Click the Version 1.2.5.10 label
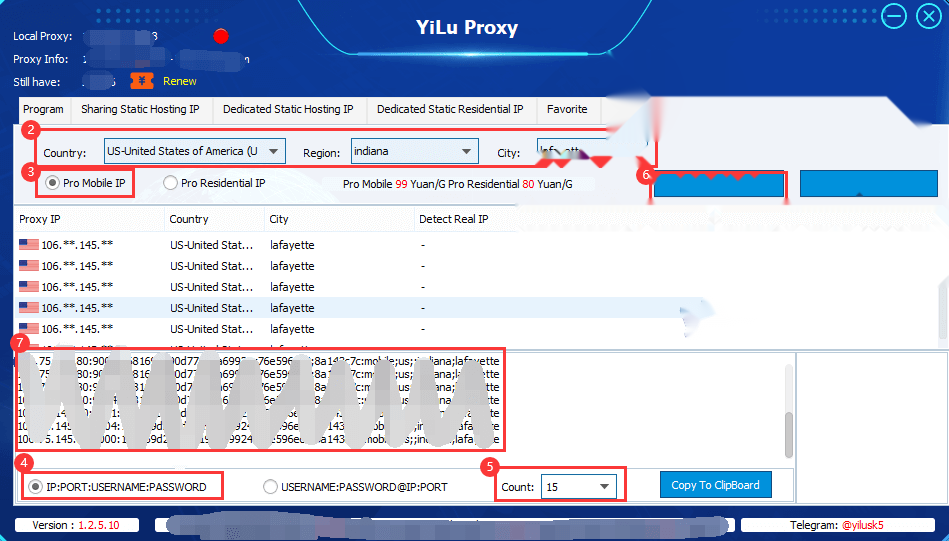 point(76,525)
